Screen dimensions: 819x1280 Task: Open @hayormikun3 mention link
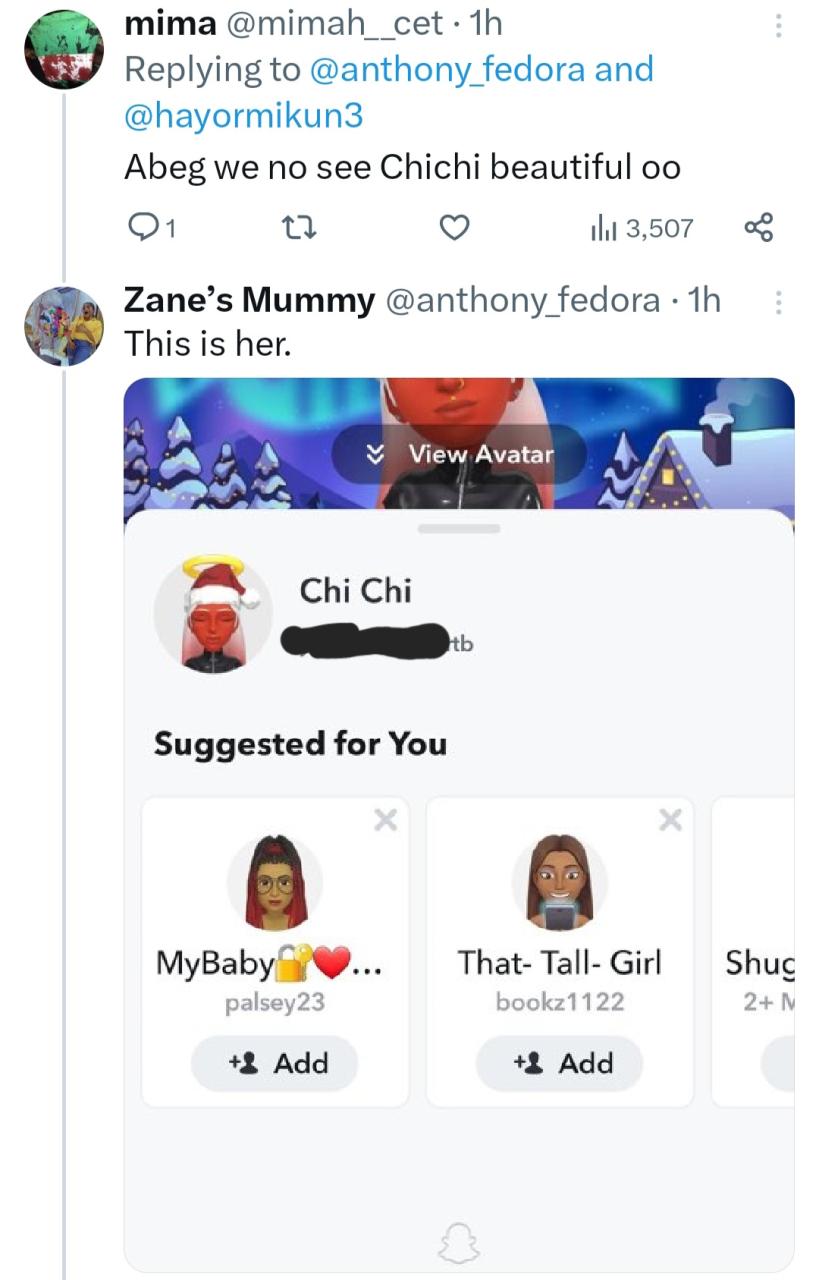[243, 116]
